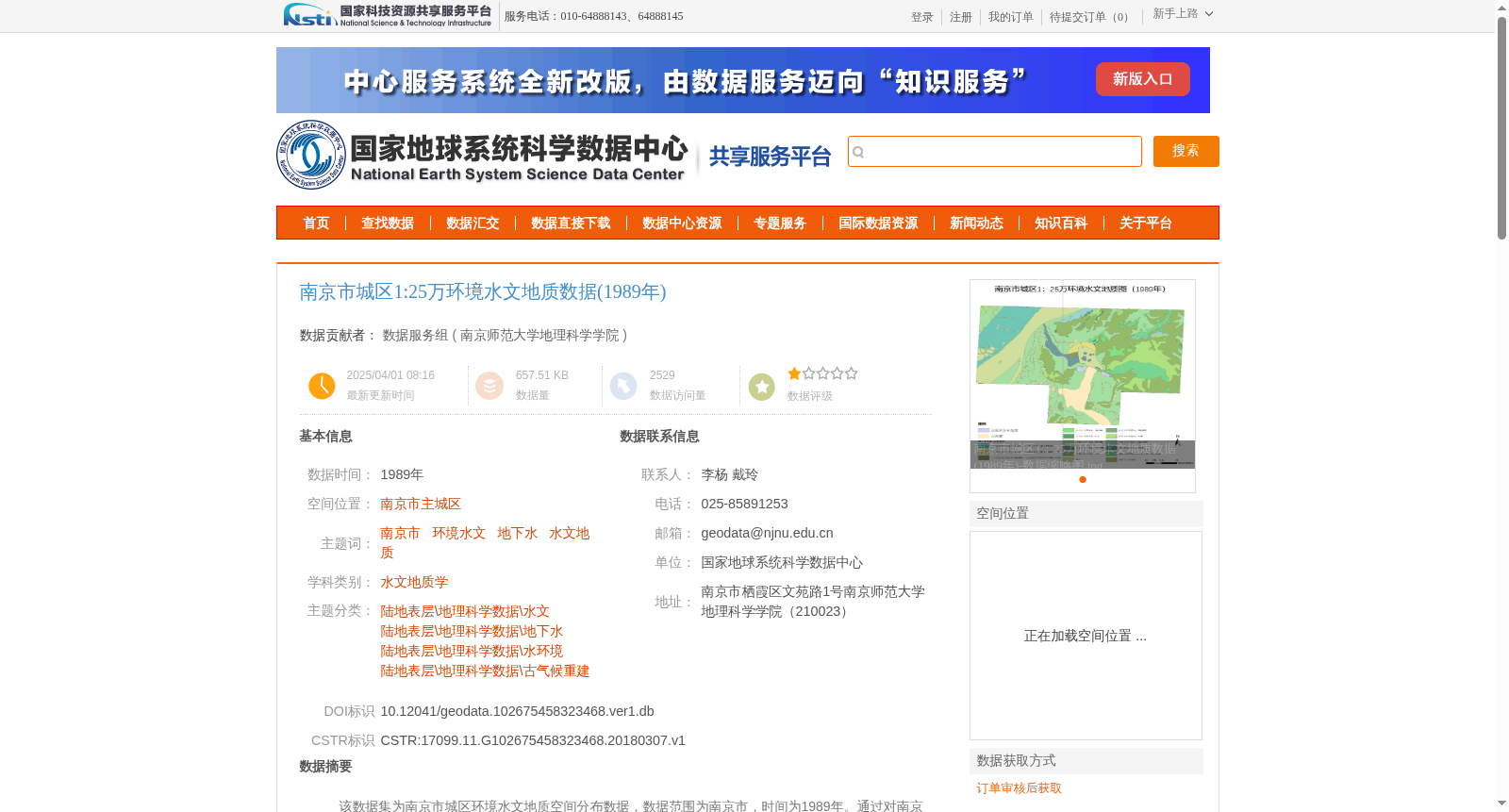Click the 空间位置 panel header
Image resolution: width=1509 pixels, height=812 pixels.
click(x=1086, y=514)
